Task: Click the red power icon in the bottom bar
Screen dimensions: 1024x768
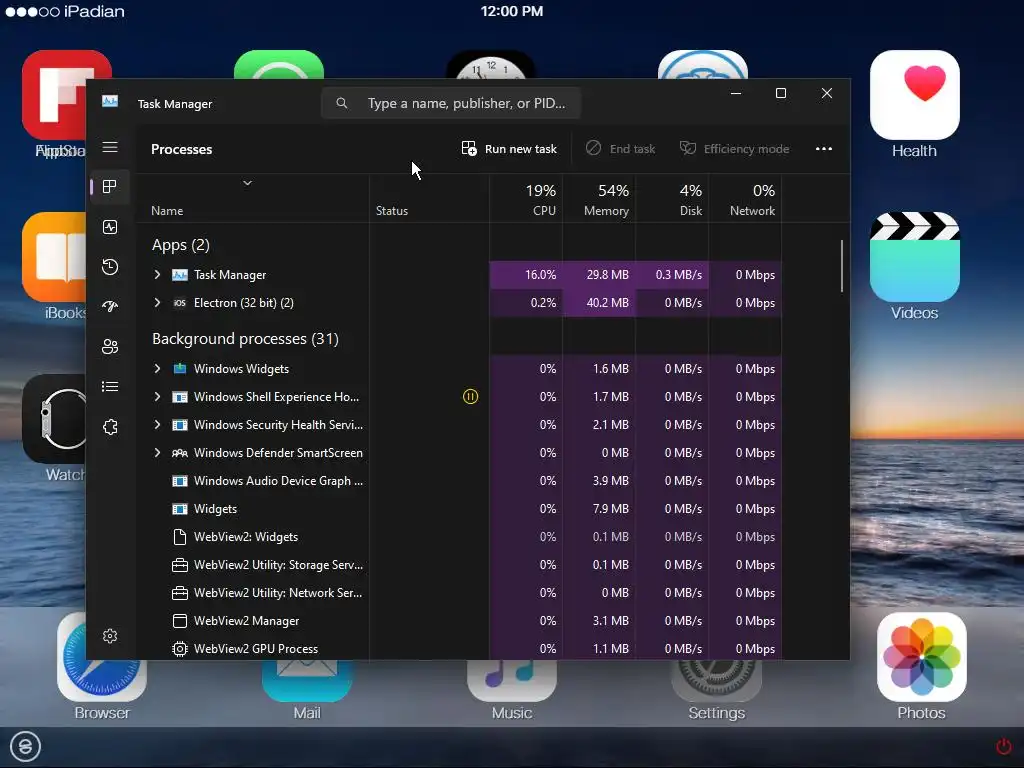Action: click(1003, 746)
